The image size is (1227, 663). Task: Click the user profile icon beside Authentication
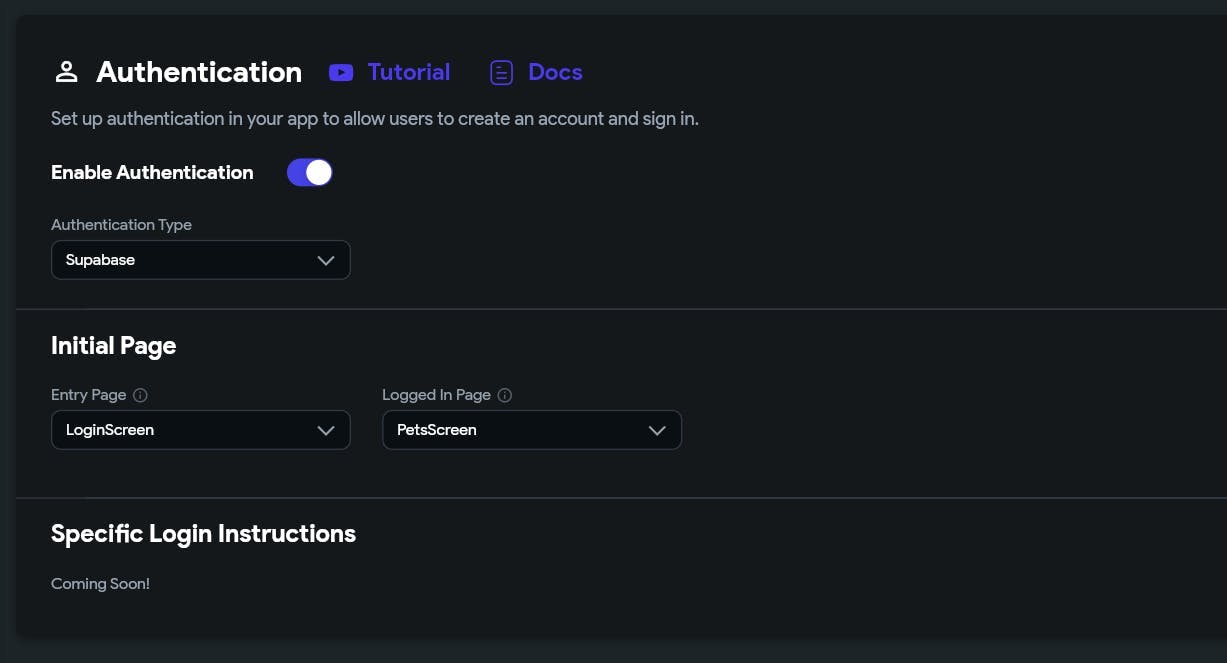click(x=66, y=72)
